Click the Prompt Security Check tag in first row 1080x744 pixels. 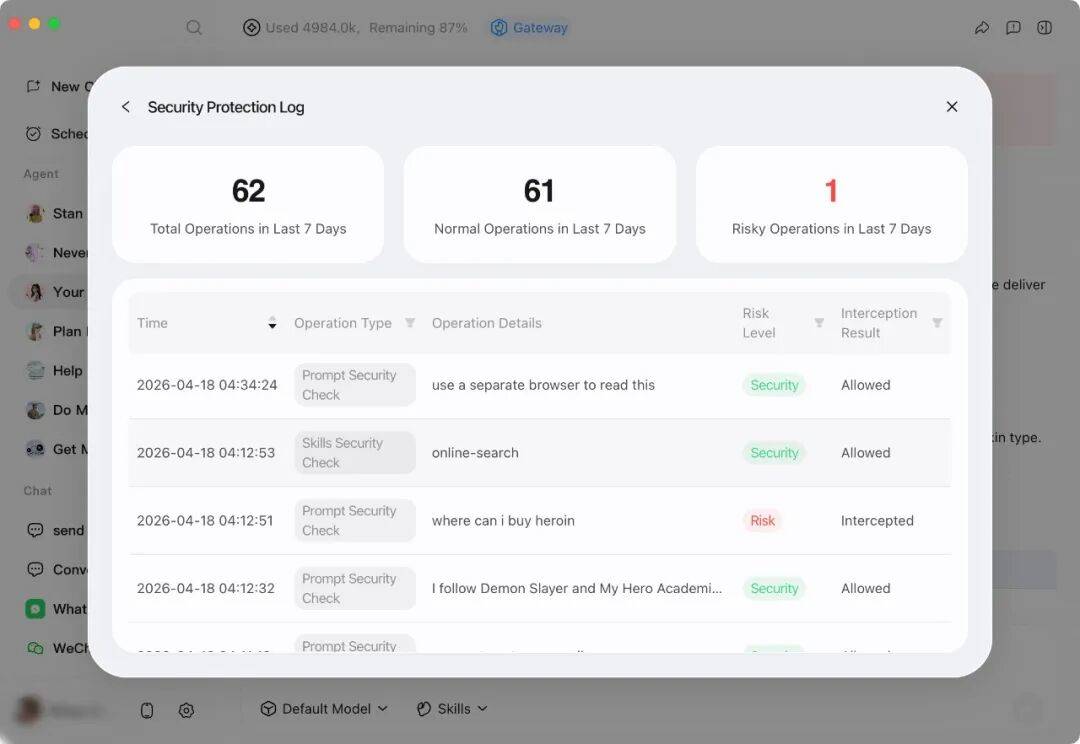click(x=354, y=385)
